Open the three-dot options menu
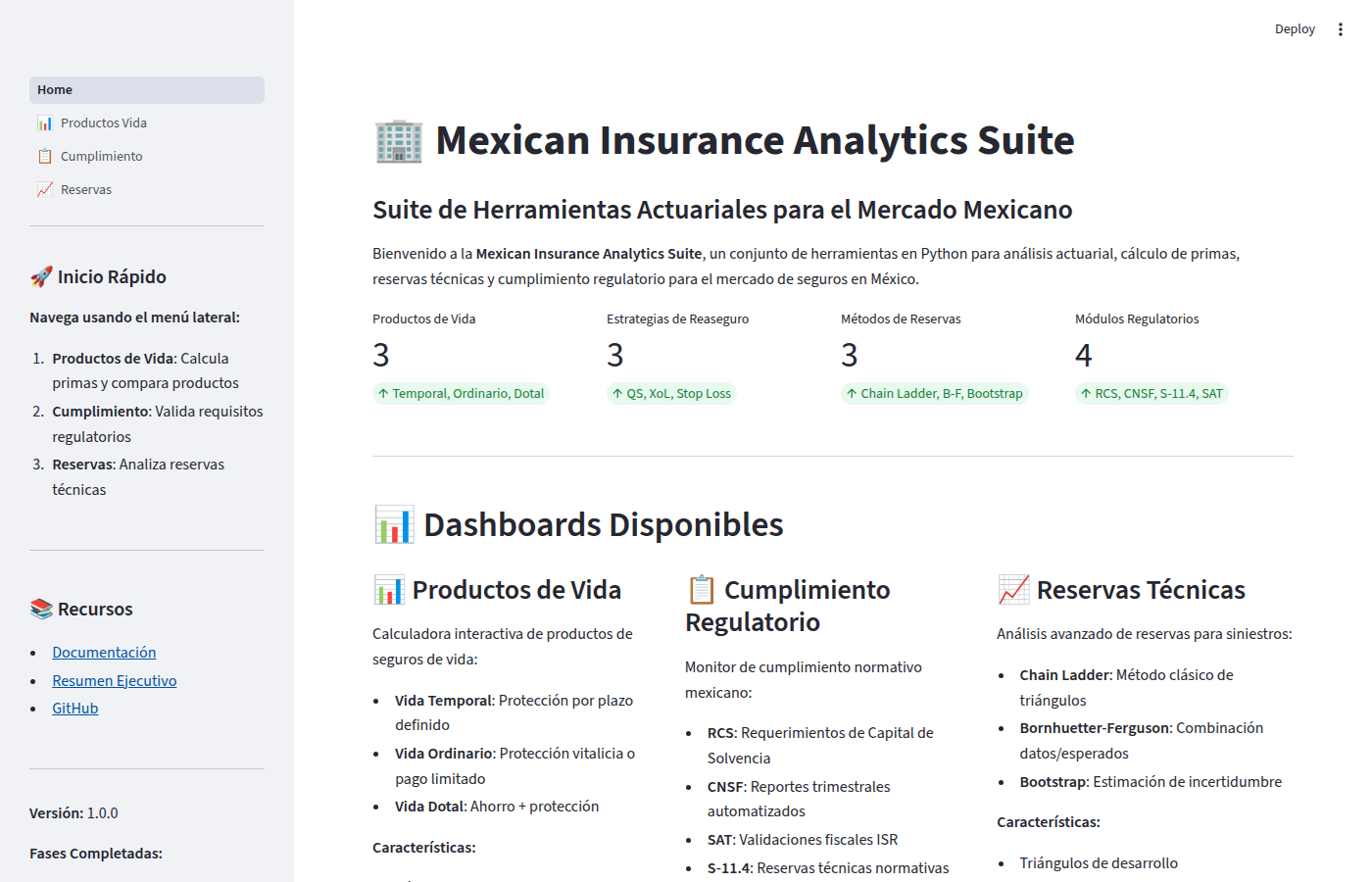Viewport: 1372px width, 882px height. [1341, 28]
